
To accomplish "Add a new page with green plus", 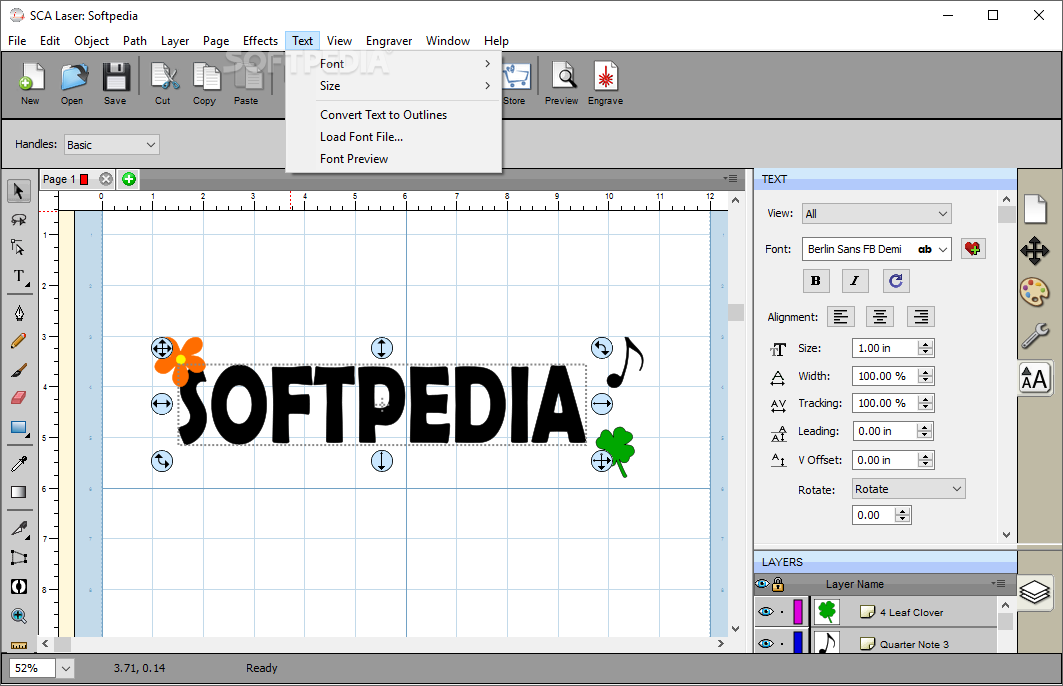I will 129,179.
